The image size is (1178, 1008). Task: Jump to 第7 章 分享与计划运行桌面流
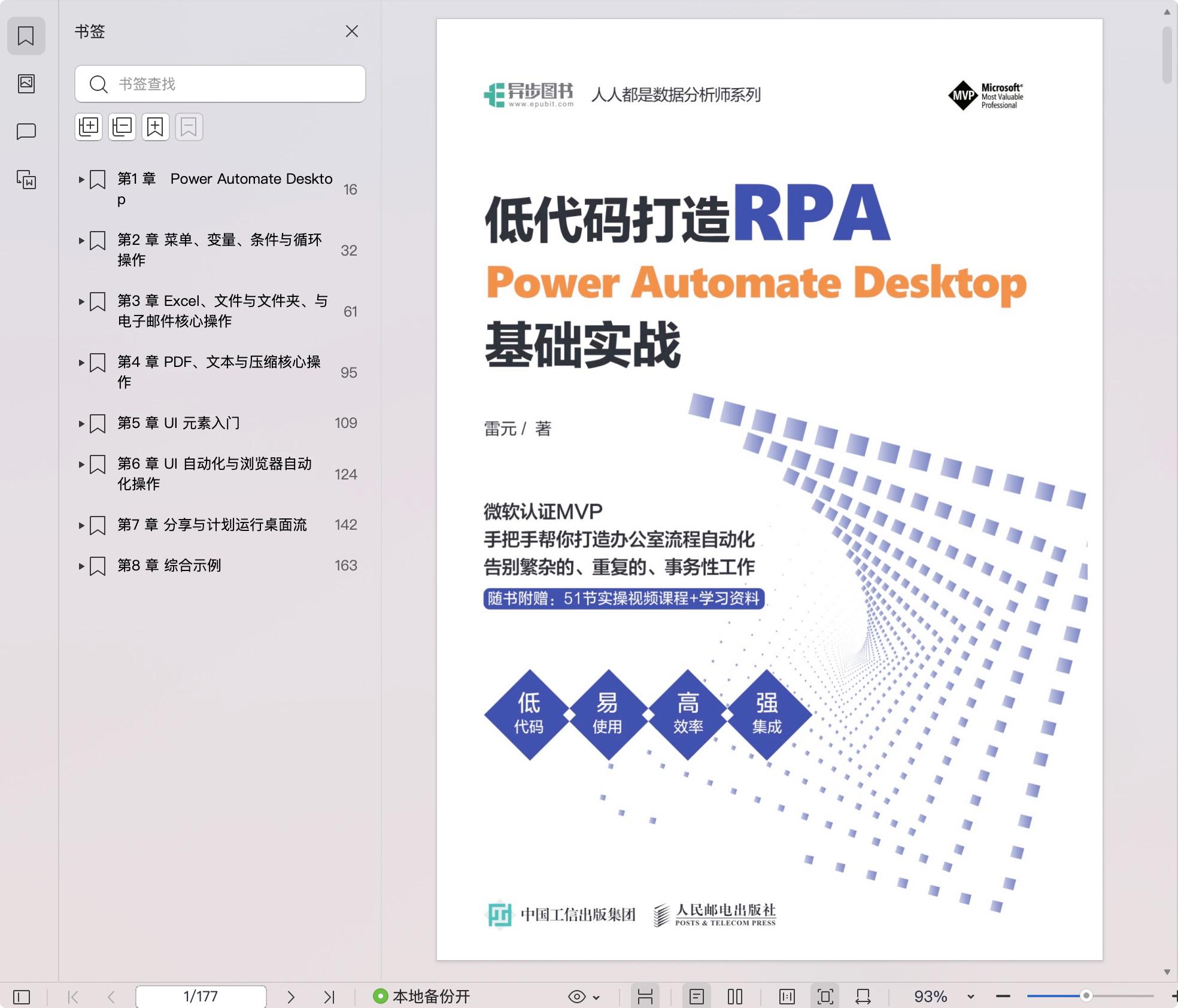pos(212,525)
